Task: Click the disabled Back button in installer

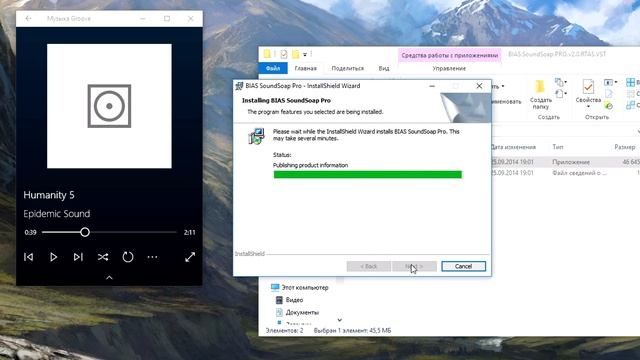Action: [x=369, y=266]
